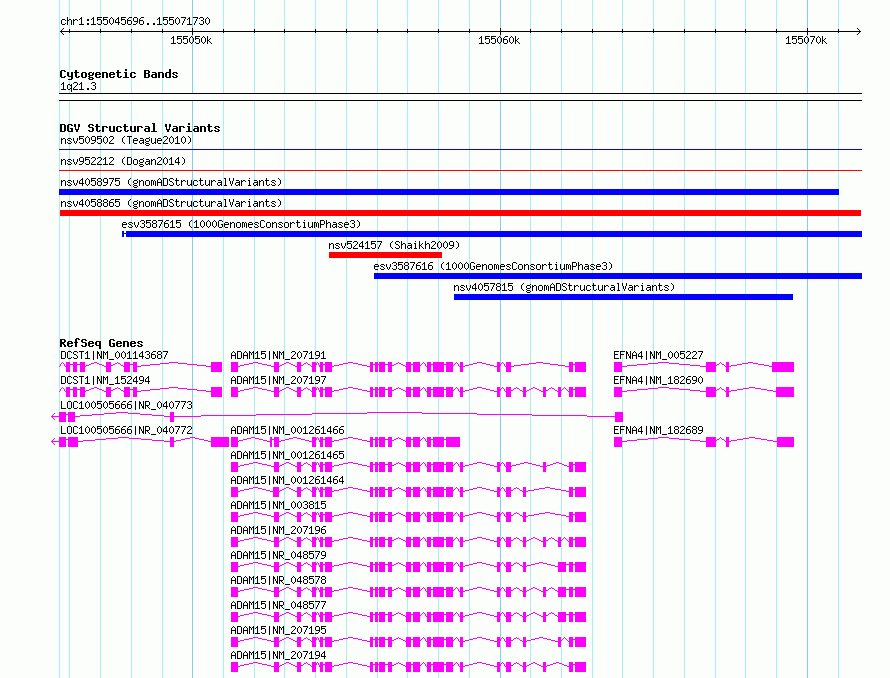Viewport: 890px width, 678px height.
Task: Open transcript ADAM15|NM_207197
Action: click(x=278, y=380)
